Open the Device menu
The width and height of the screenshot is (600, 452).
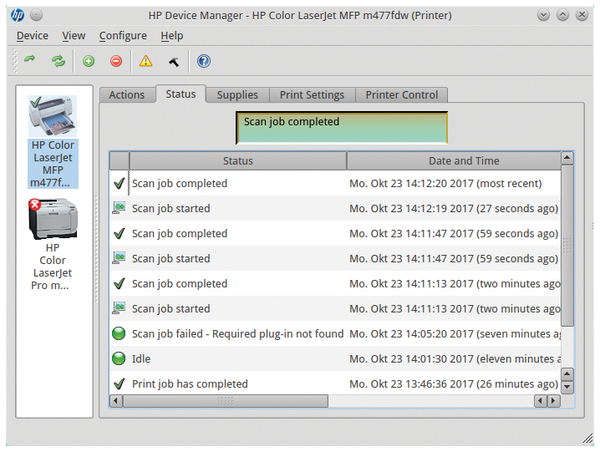click(32, 36)
